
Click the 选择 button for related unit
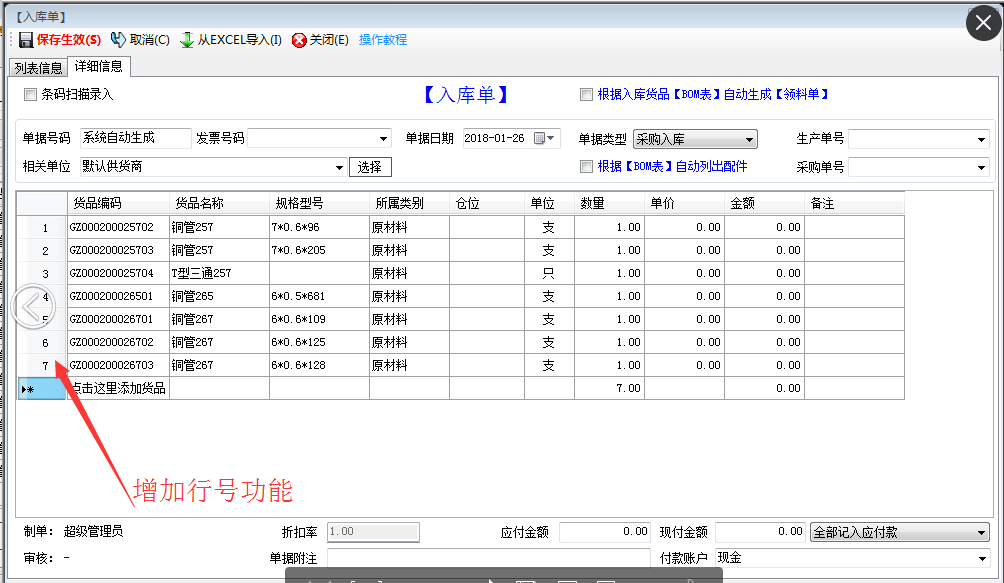click(x=370, y=167)
